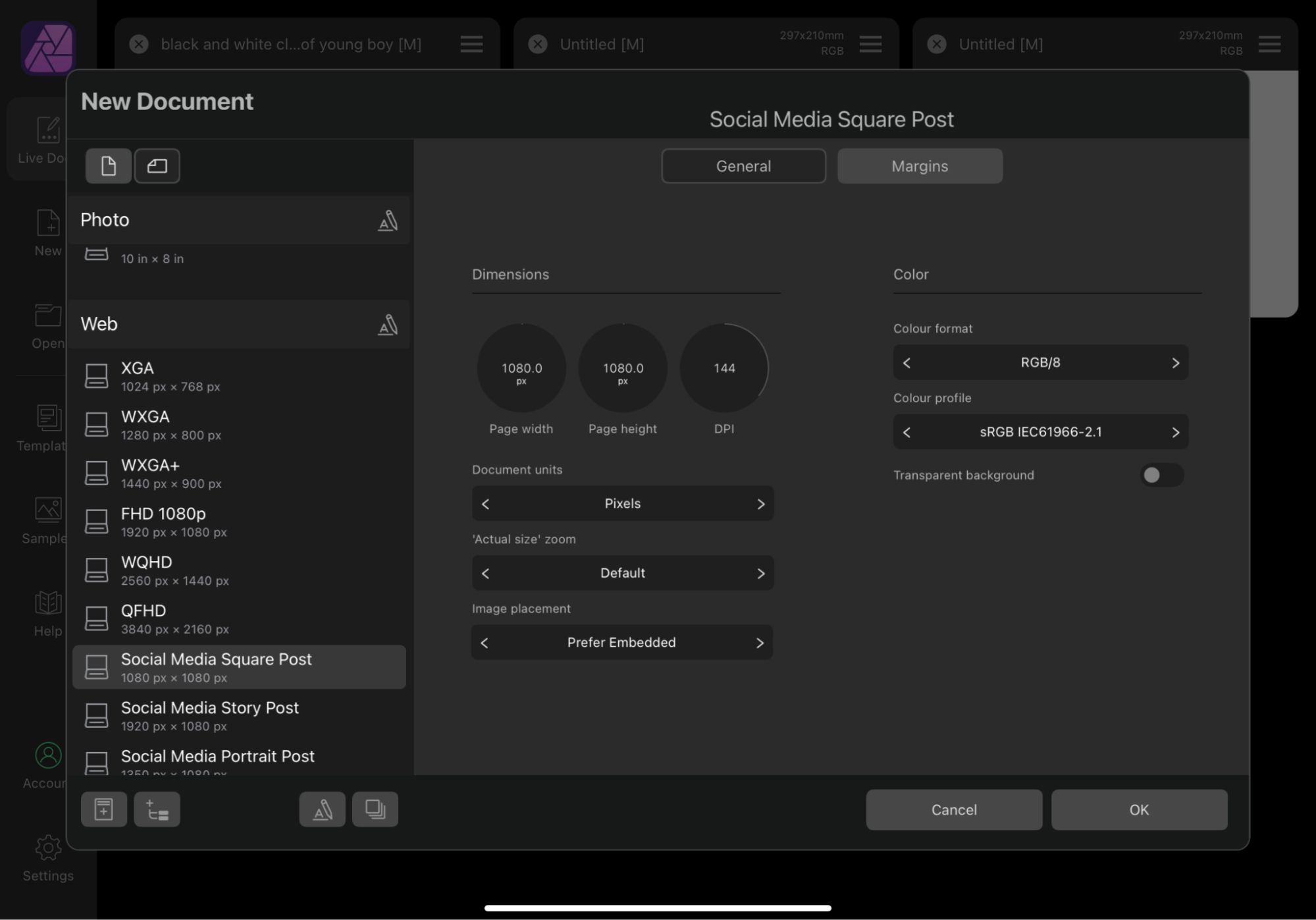Viewport: 1316px width, 920px height.
Task: Select landscape page orientation icon
Action: pyautogui.click(x=157, y=166)
